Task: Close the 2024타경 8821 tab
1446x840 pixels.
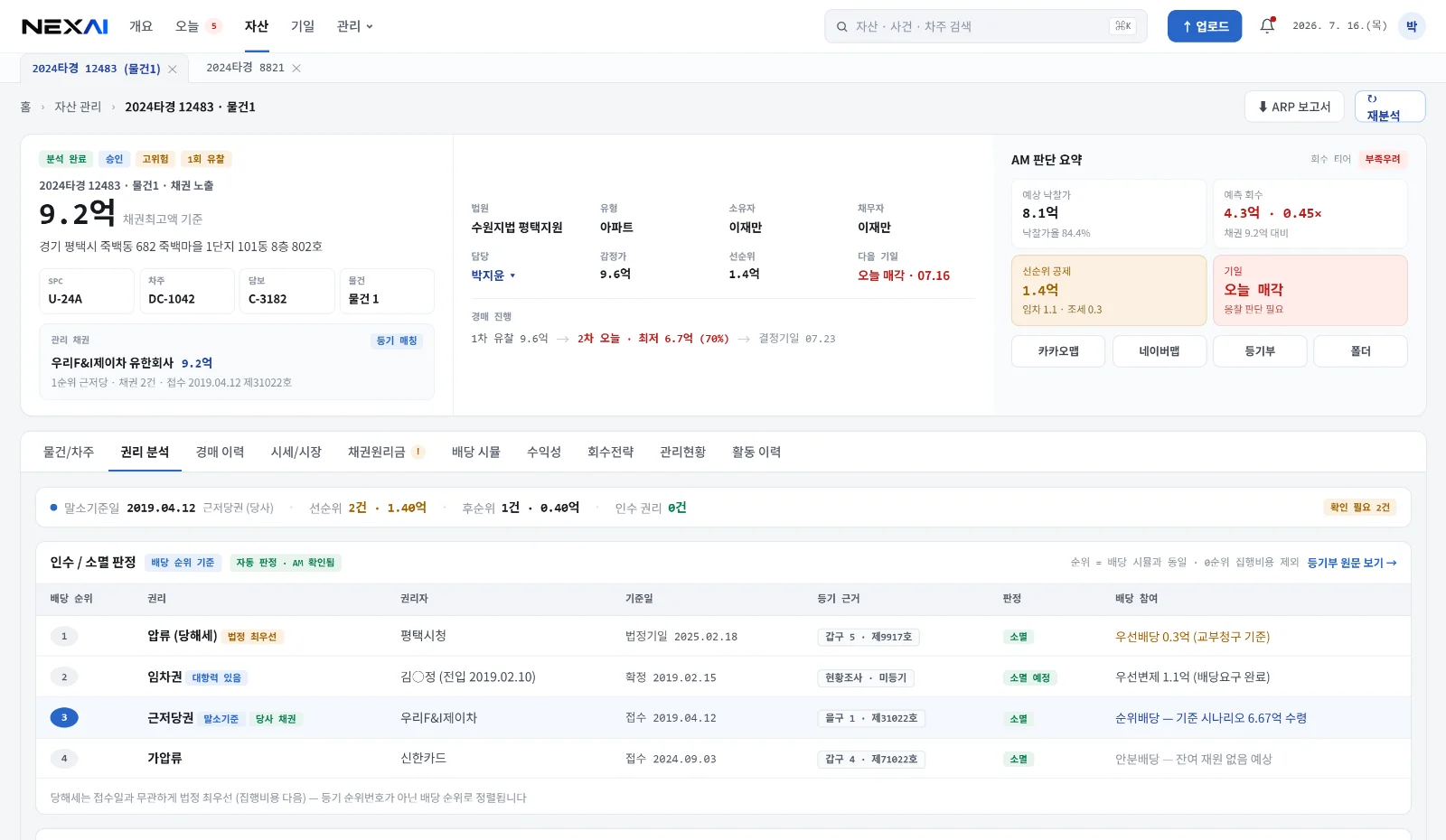Action: [296, 68]
